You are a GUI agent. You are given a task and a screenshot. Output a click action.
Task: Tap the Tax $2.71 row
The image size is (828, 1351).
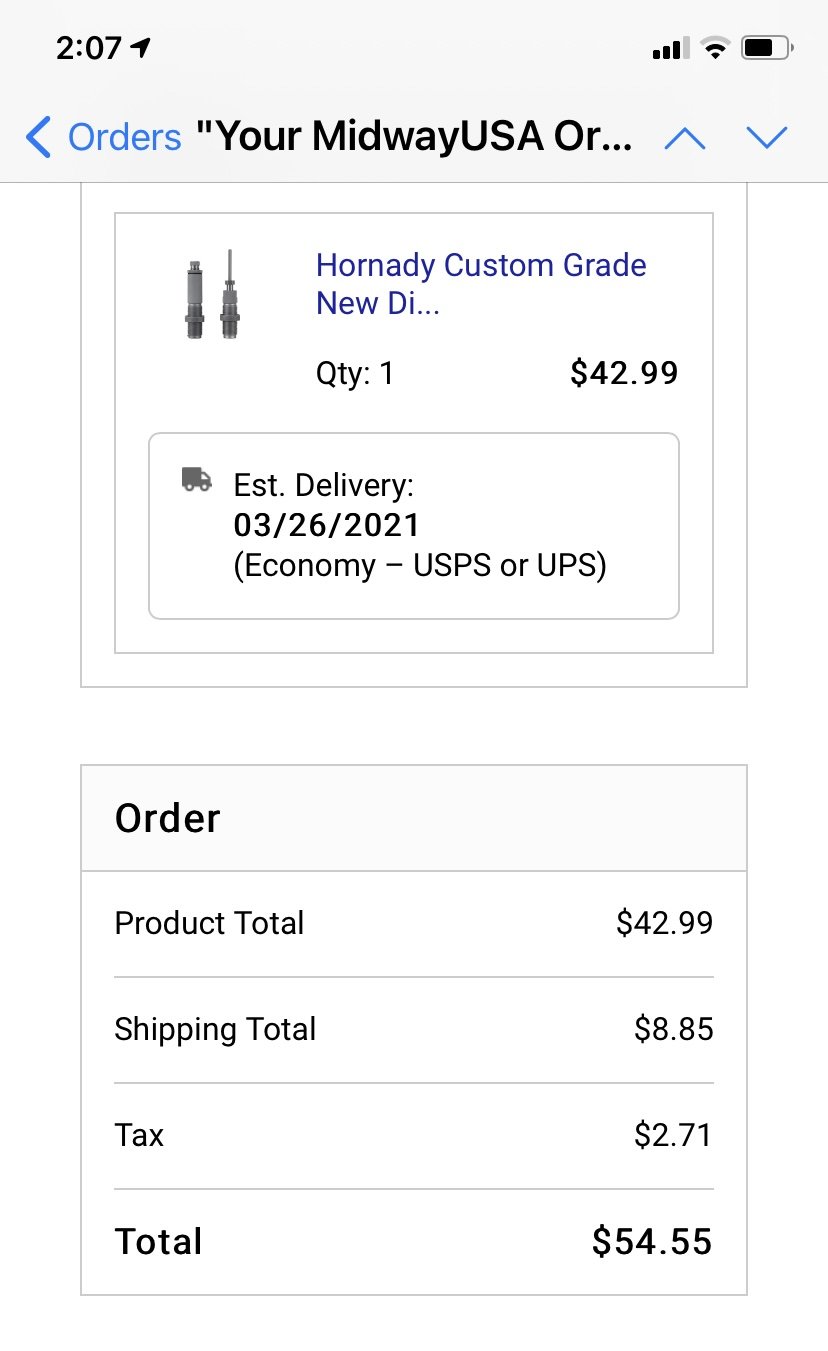[x=414, y=1135]
